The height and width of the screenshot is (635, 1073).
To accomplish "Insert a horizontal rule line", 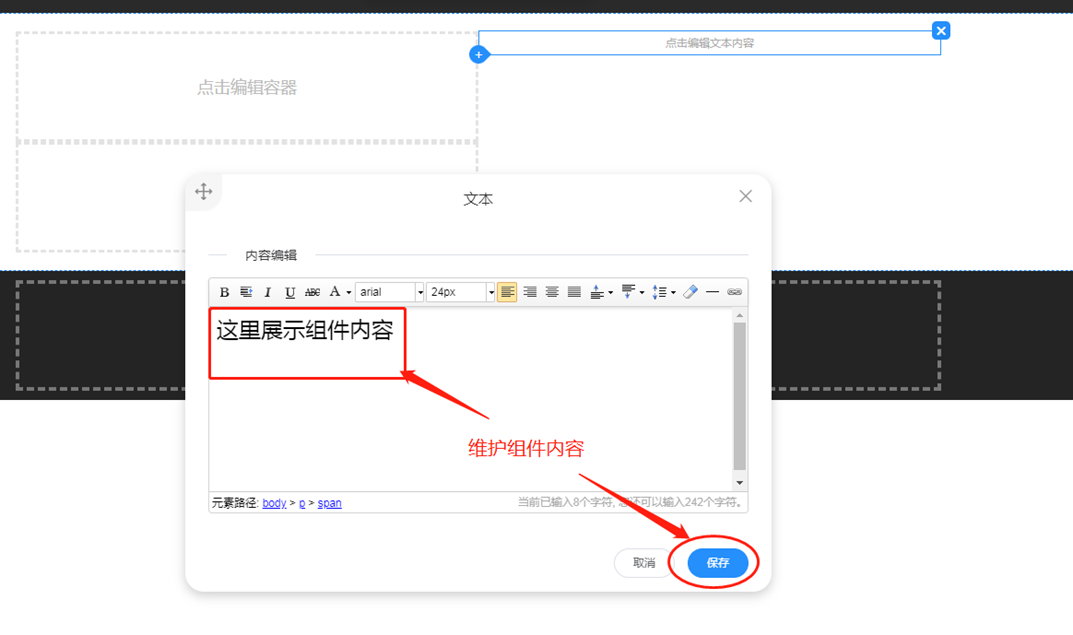I will pos(712,292).
